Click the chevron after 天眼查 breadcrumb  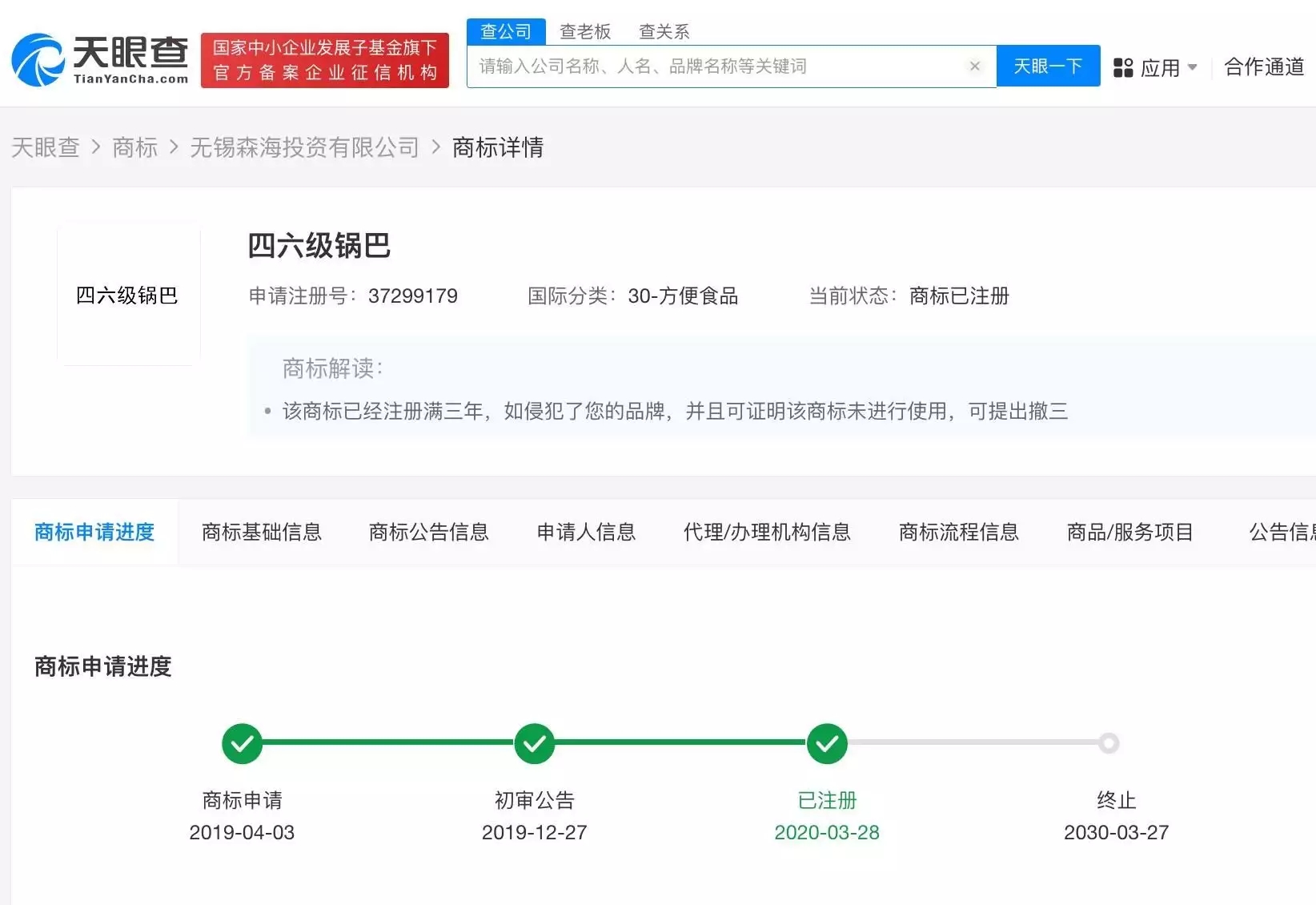click(x=96, y=147)
